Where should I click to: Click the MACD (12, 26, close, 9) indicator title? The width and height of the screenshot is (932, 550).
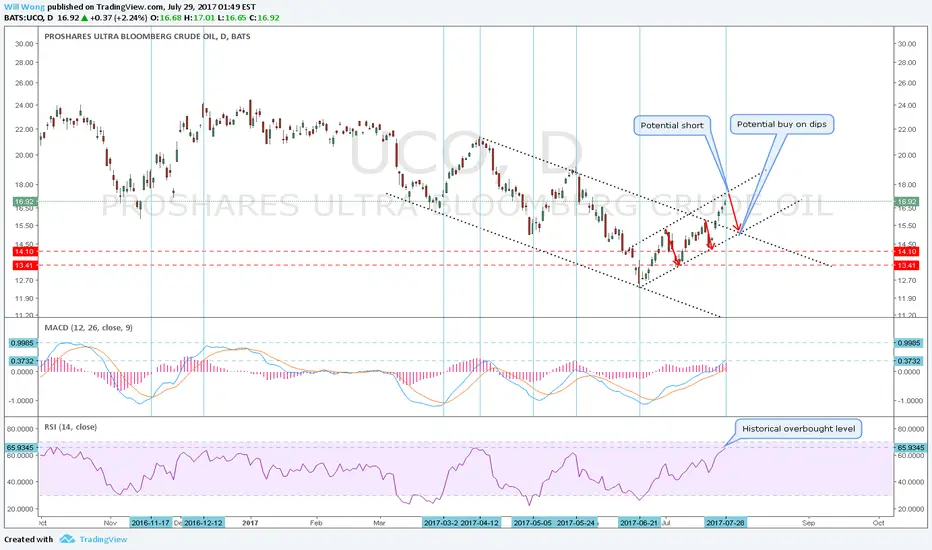pos(89,328)
